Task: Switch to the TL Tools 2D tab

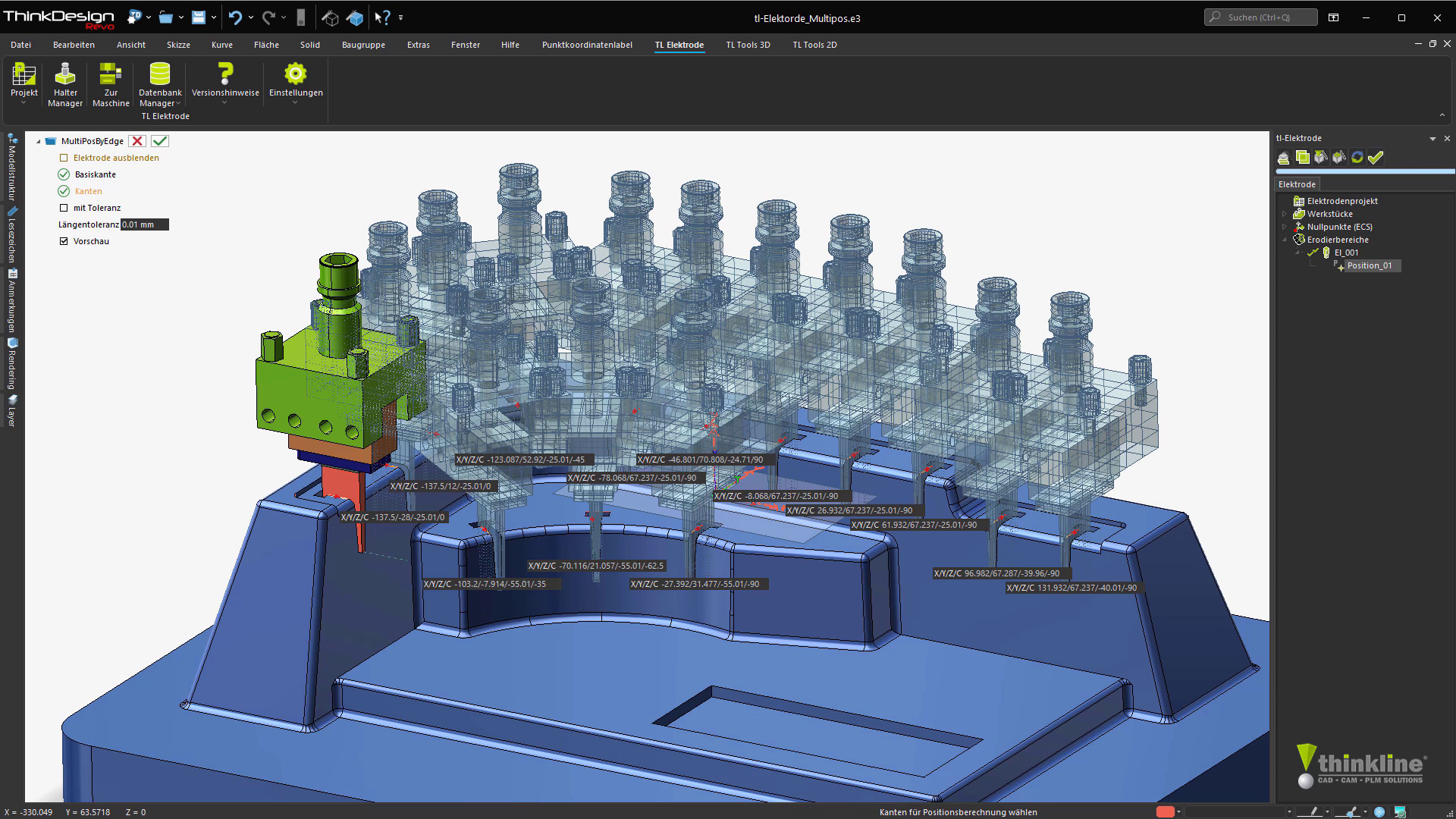Action: tap(814, 45)
